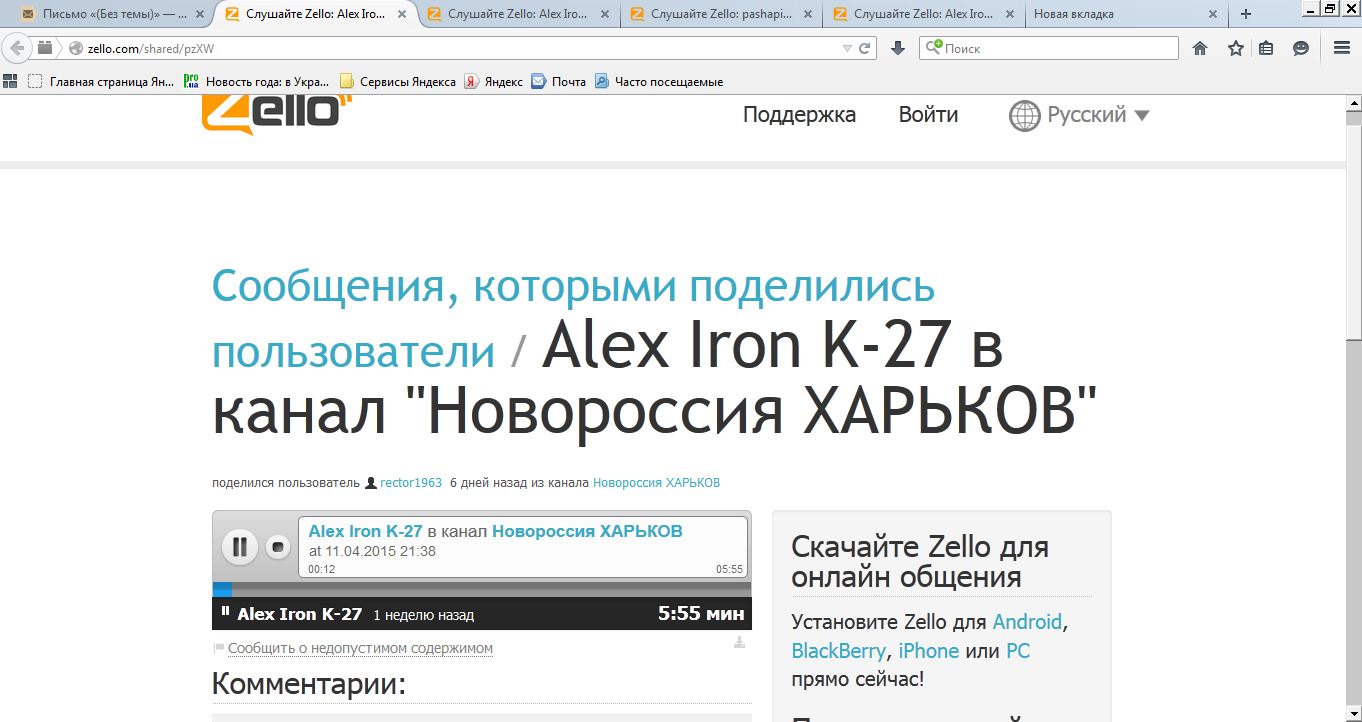Click the Zello logo
Viewport: 1362px width, 722px height.
(x=272, y=114)
